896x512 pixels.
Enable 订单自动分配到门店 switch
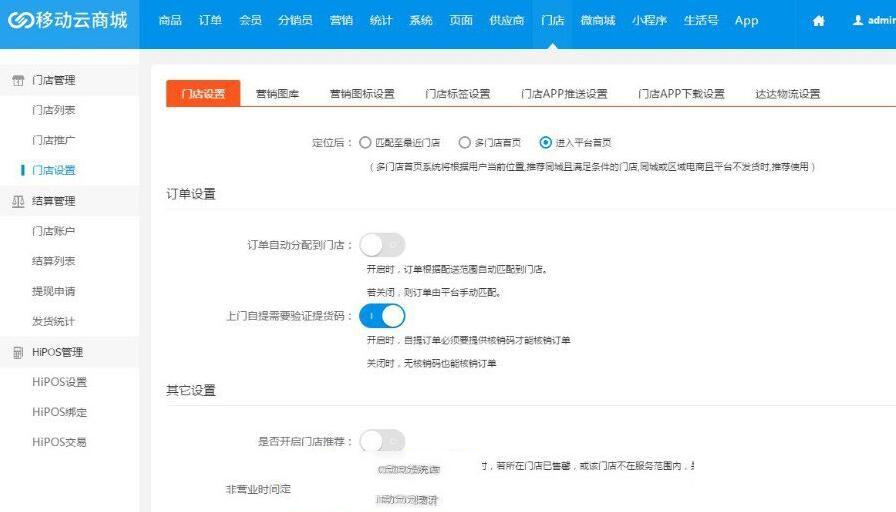point(382,244)
